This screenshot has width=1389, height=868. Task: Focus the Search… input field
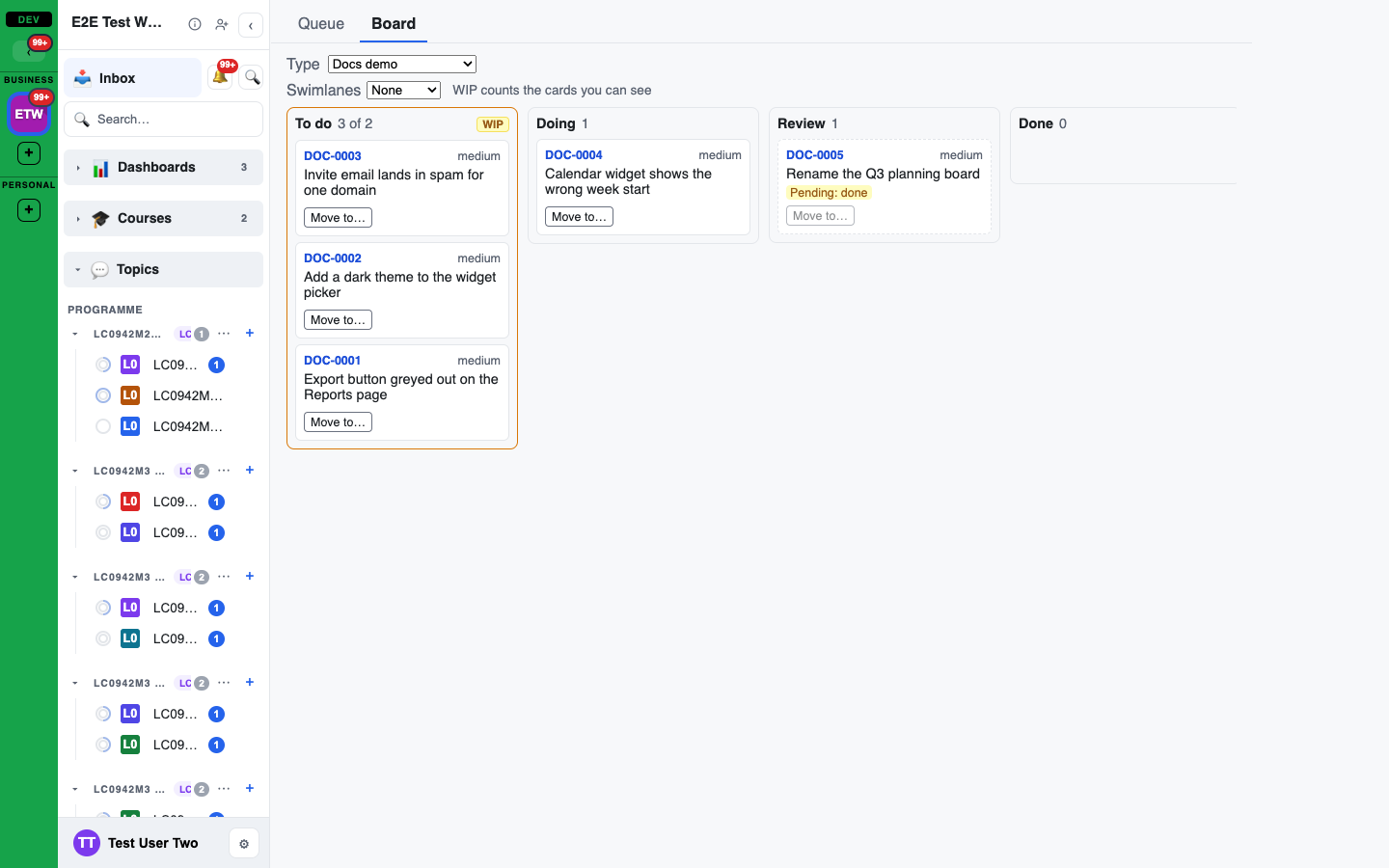[x=164, y=120]
